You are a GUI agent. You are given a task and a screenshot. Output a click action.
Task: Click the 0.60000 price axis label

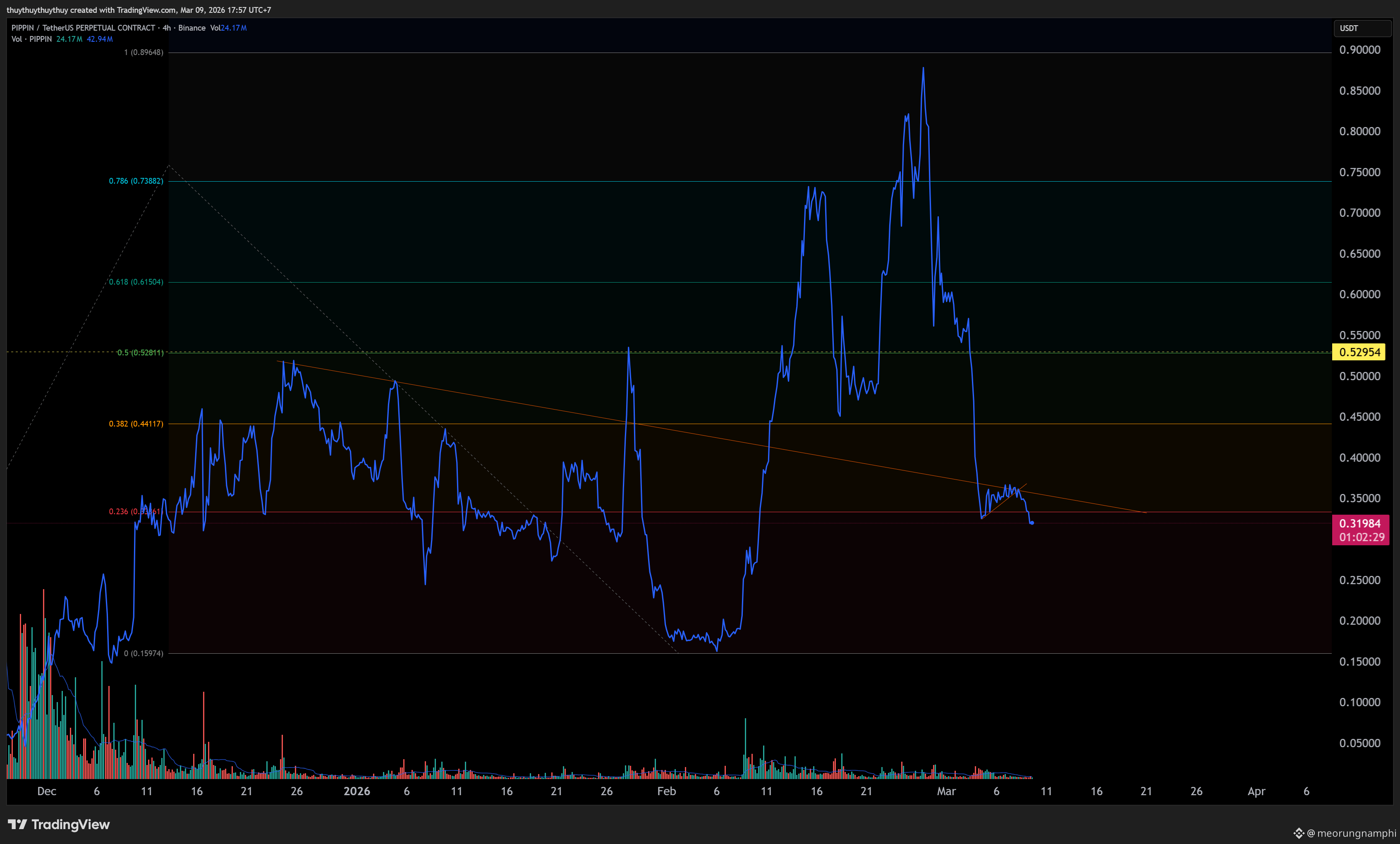pyautogui.click(x=1359, y=295)
